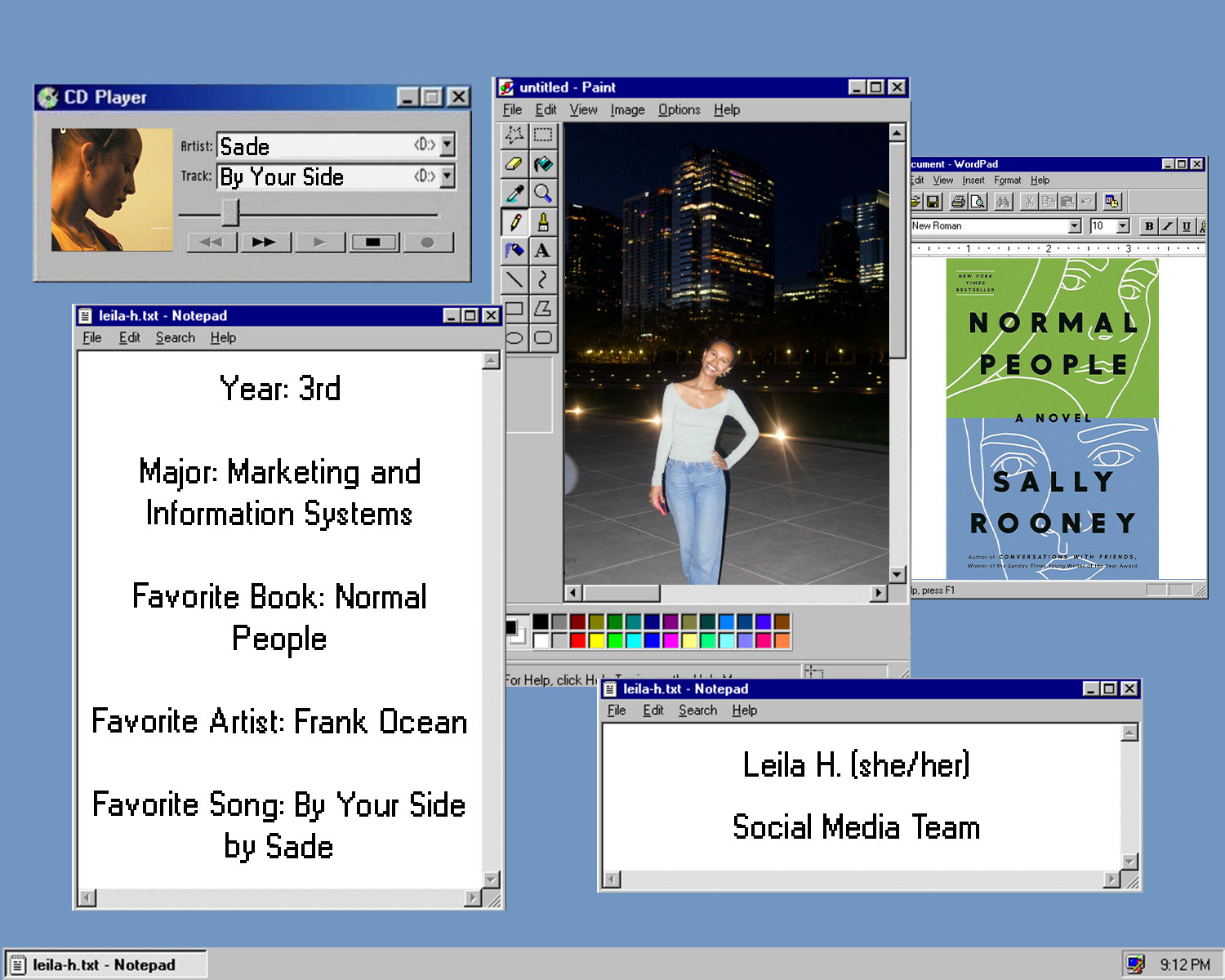
Task: Click the Paste icon in WordPad
Action: tap(1067, 201)
